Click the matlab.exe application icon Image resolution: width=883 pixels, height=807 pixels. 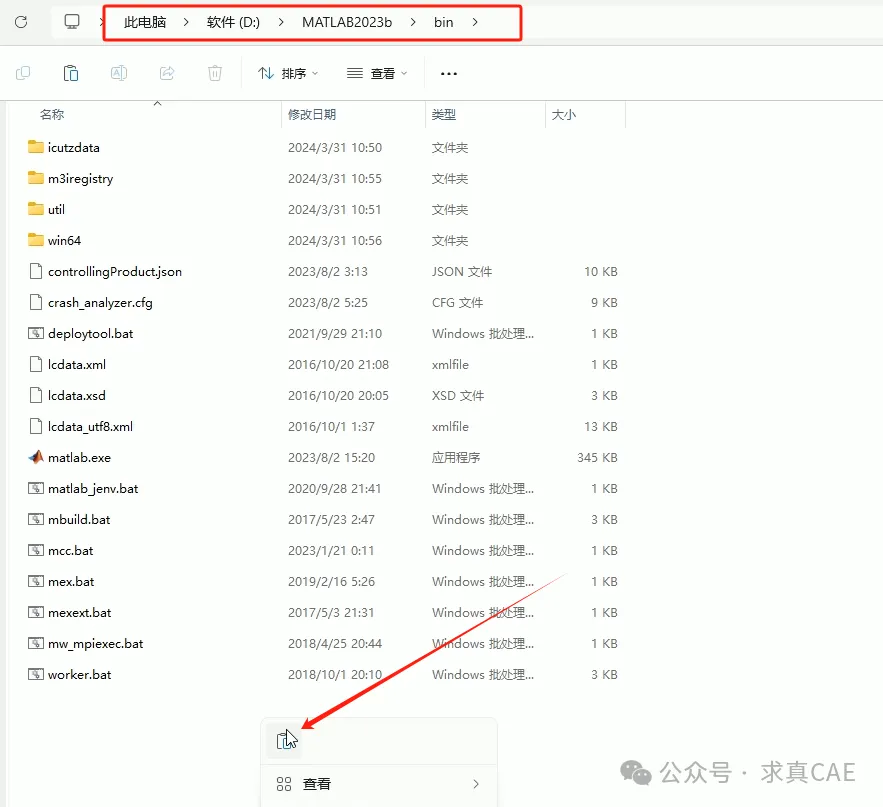click(x=35, y=457)
